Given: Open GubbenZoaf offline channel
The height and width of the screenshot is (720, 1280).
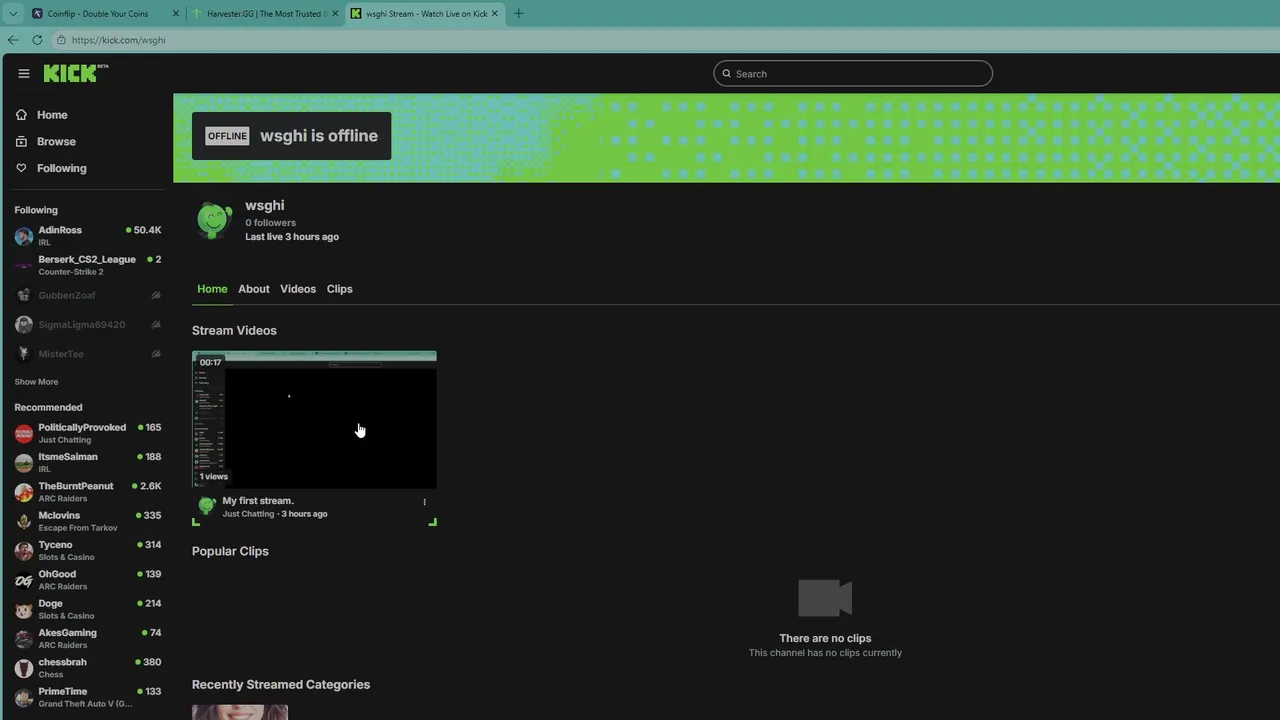Looking at the screenshot, I should pyautogui.click(x=87, y=295).
